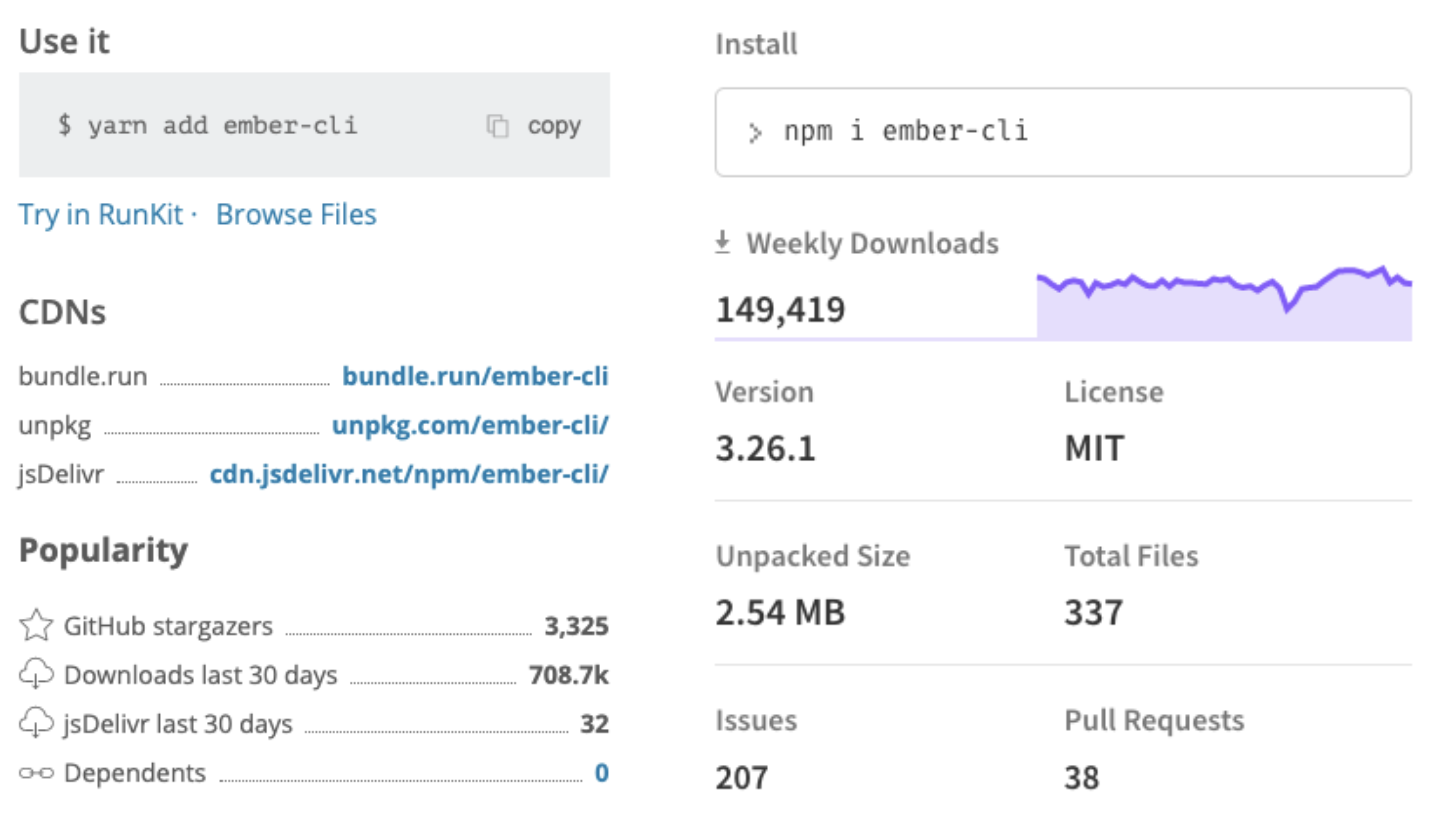
Task: Click the Issues count 207
Action: [x=742, y=777]
